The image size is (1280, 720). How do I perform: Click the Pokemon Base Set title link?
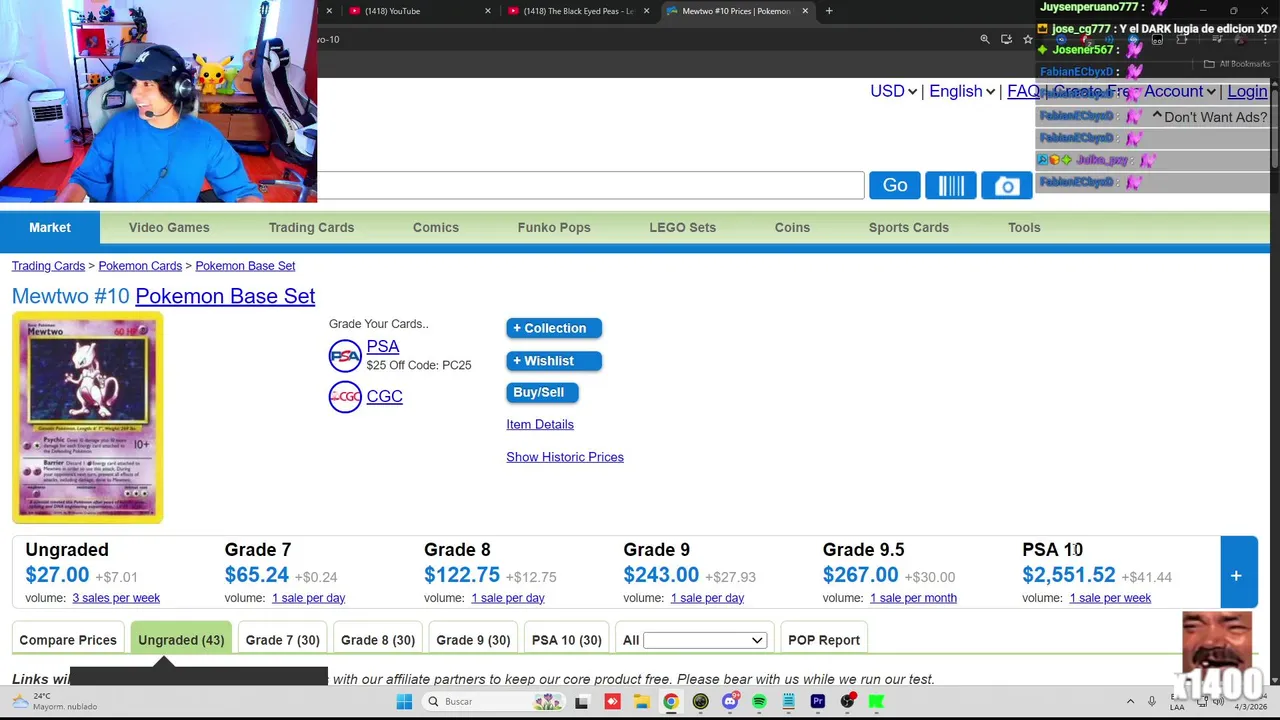point(225,296)
